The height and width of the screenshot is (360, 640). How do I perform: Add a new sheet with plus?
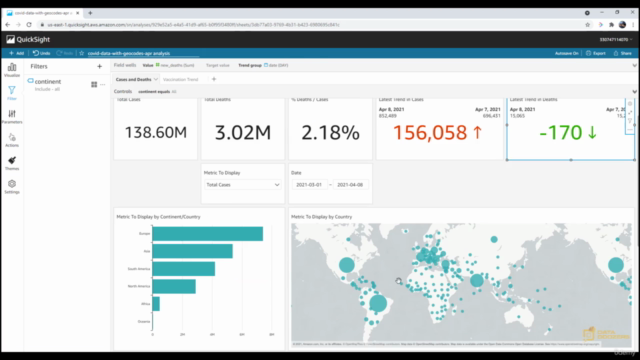[214, 79]
